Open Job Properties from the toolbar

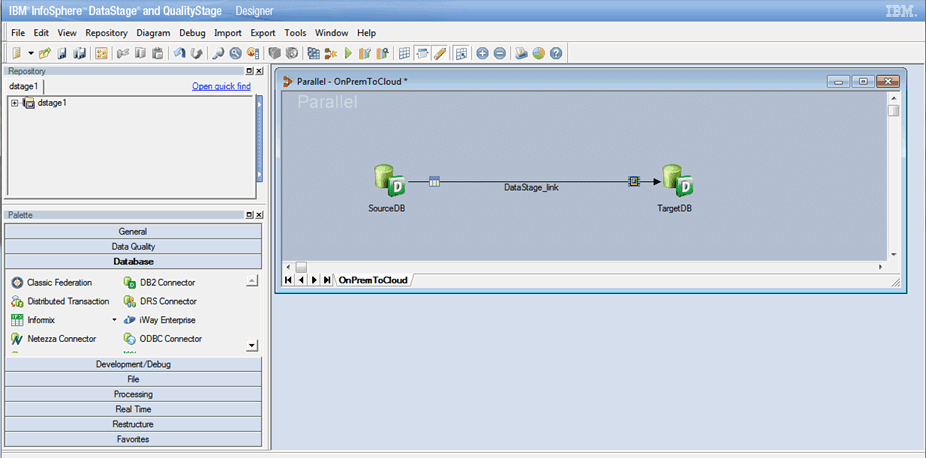(102, 54)
